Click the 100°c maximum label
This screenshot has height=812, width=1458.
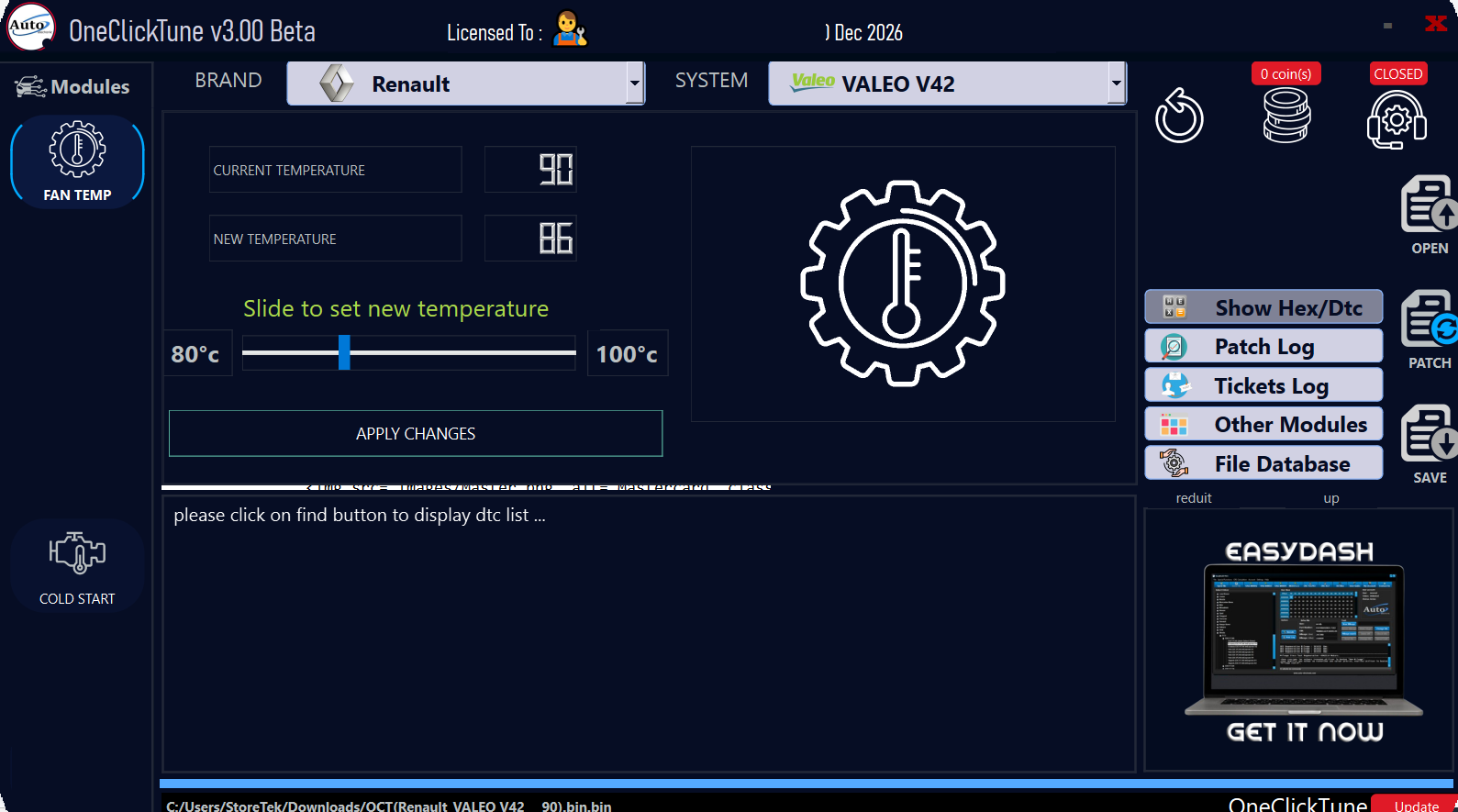coord(627,354)
